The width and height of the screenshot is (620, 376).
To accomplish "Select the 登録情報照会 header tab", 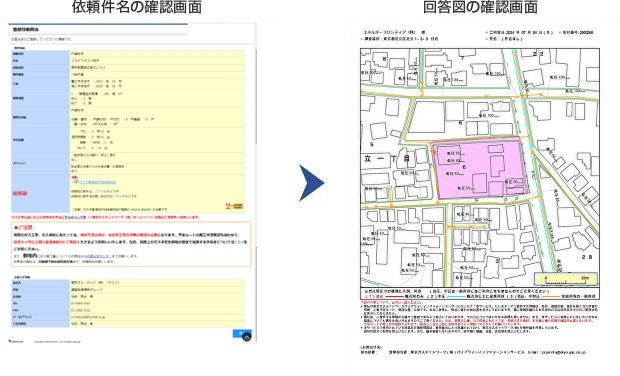I will tap(98, 29).
